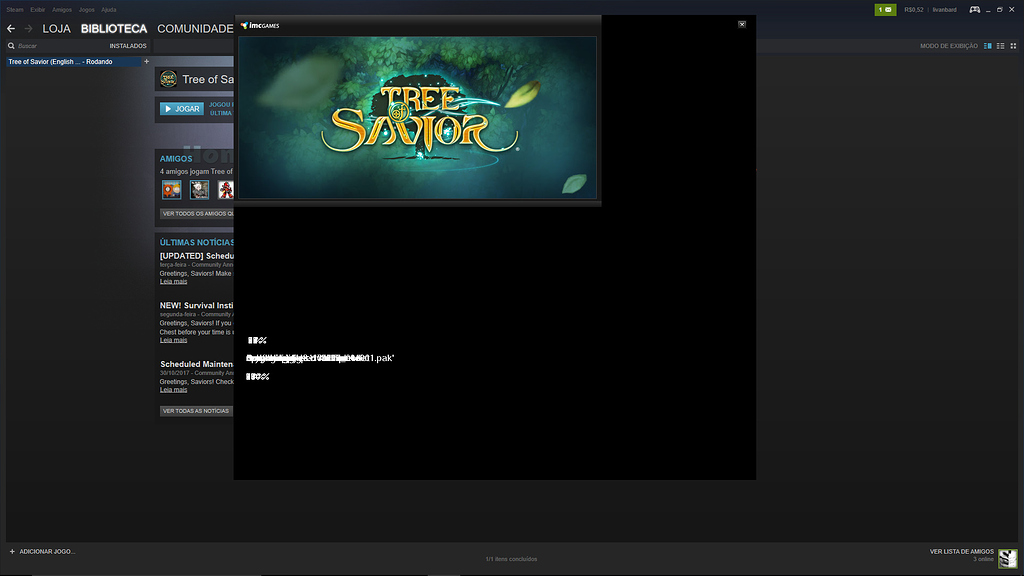The width and height of the screenshot is (1024, 576).
Task: Click ADICIONAR JOGO at bottom left
Action: 42,552
